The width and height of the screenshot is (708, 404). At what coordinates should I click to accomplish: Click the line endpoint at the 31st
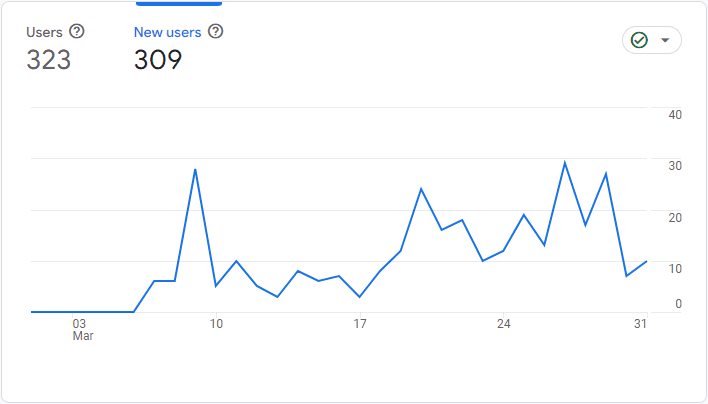coord(647,261)
